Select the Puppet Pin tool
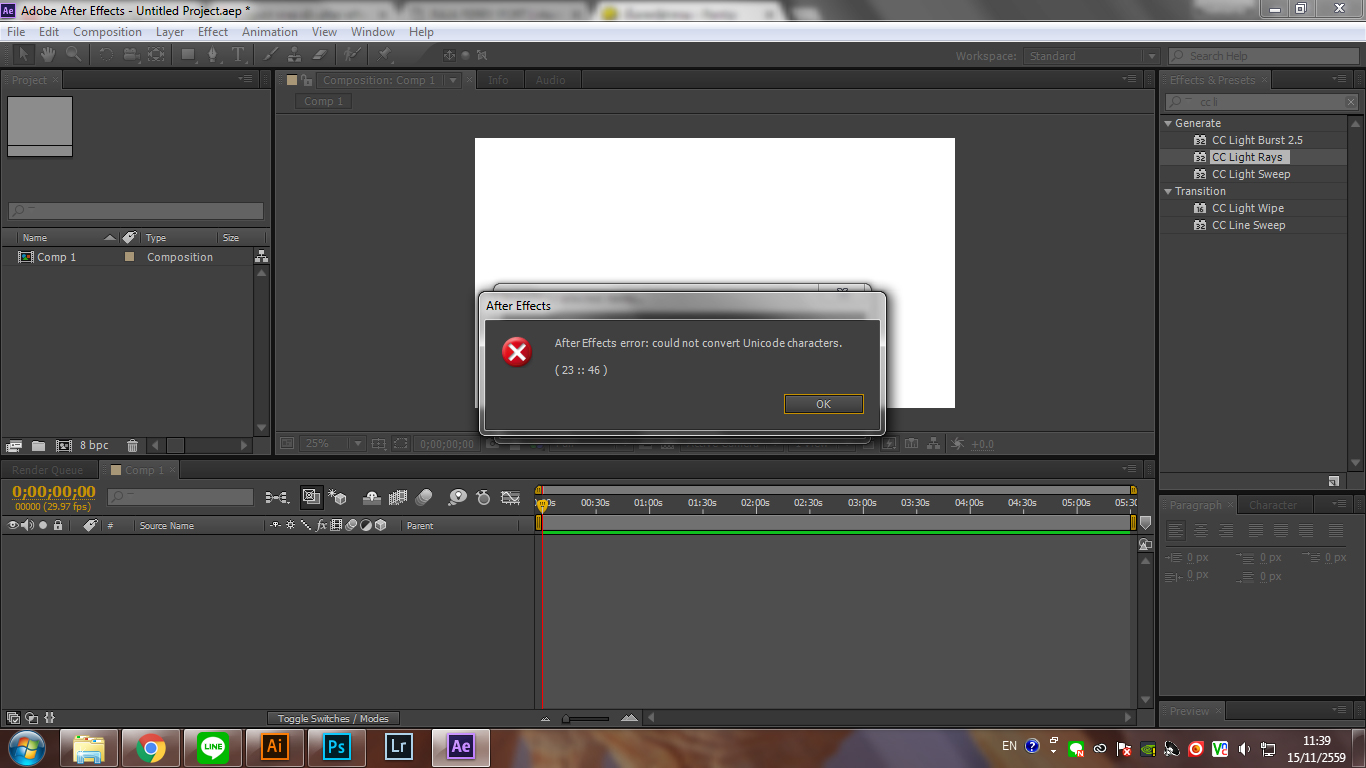The image size is (1366, 768). 385,54
